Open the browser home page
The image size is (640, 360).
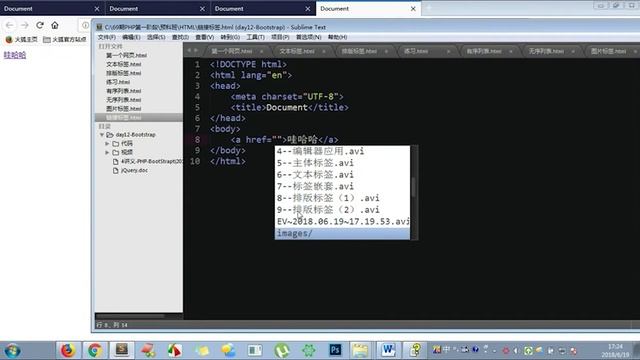tap(55, 25)
